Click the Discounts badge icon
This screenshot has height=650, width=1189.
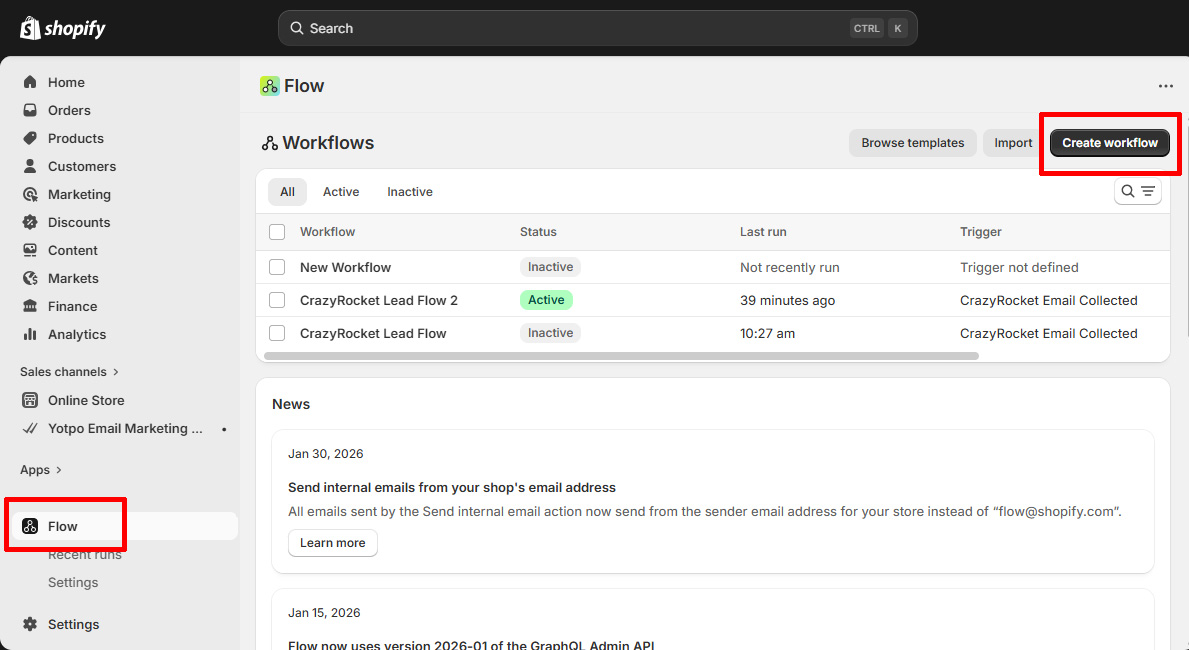pos(30,222)
